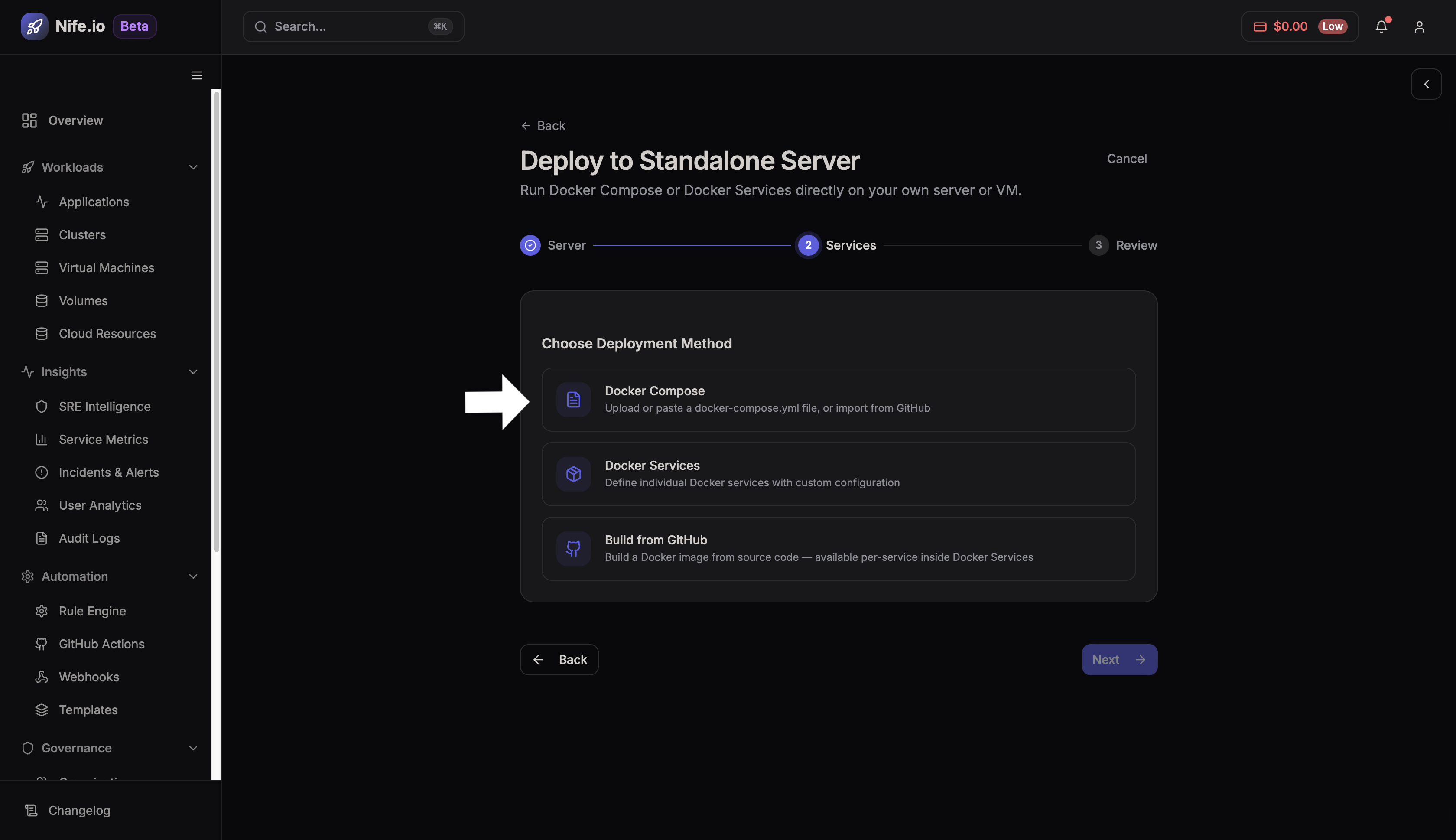Viewport: 1456px width, 840px height.
Task: Click the Webhooks icon in the sidebar
Action: click(x=42, y=676)
